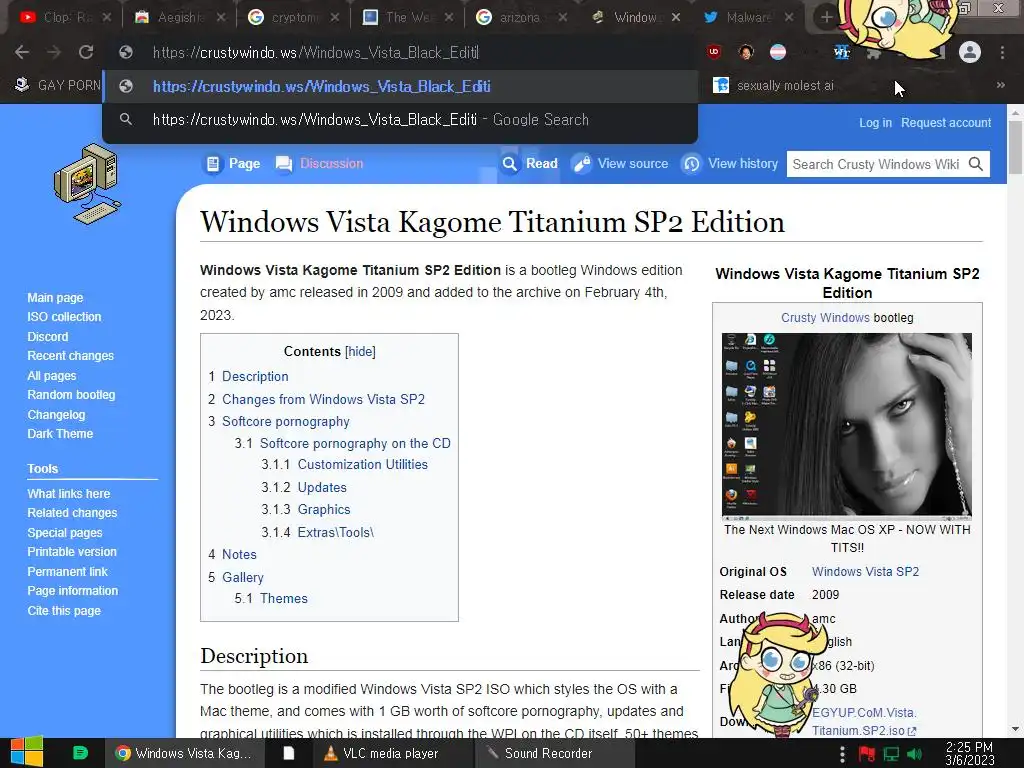This screenshot has height=768, width=1024.
Task: Open Page information link
Action: [x=72, y=590]
